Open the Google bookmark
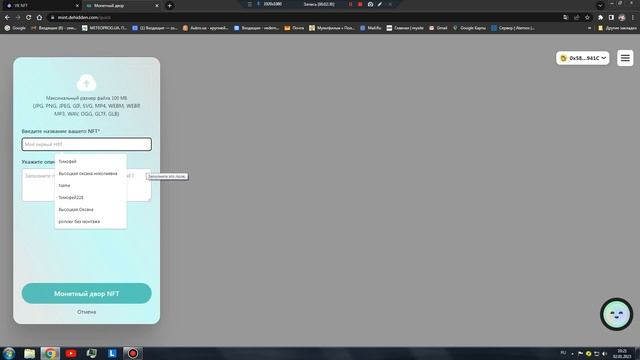 coord(15,28)
